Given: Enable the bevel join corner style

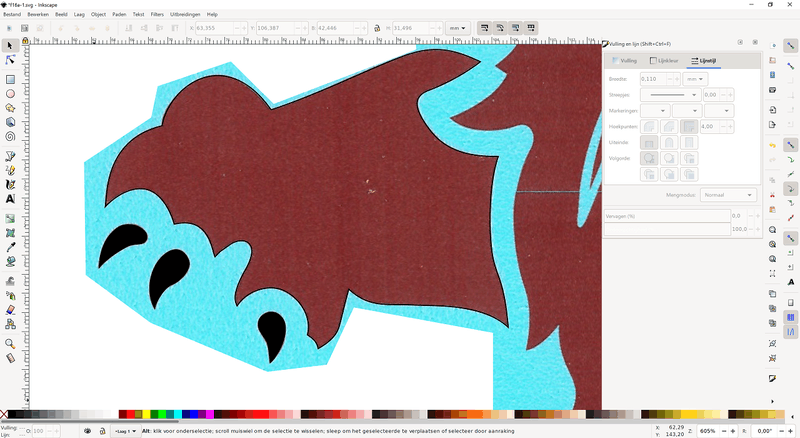Looking at the screenshot, I should [x=669, y=127].
